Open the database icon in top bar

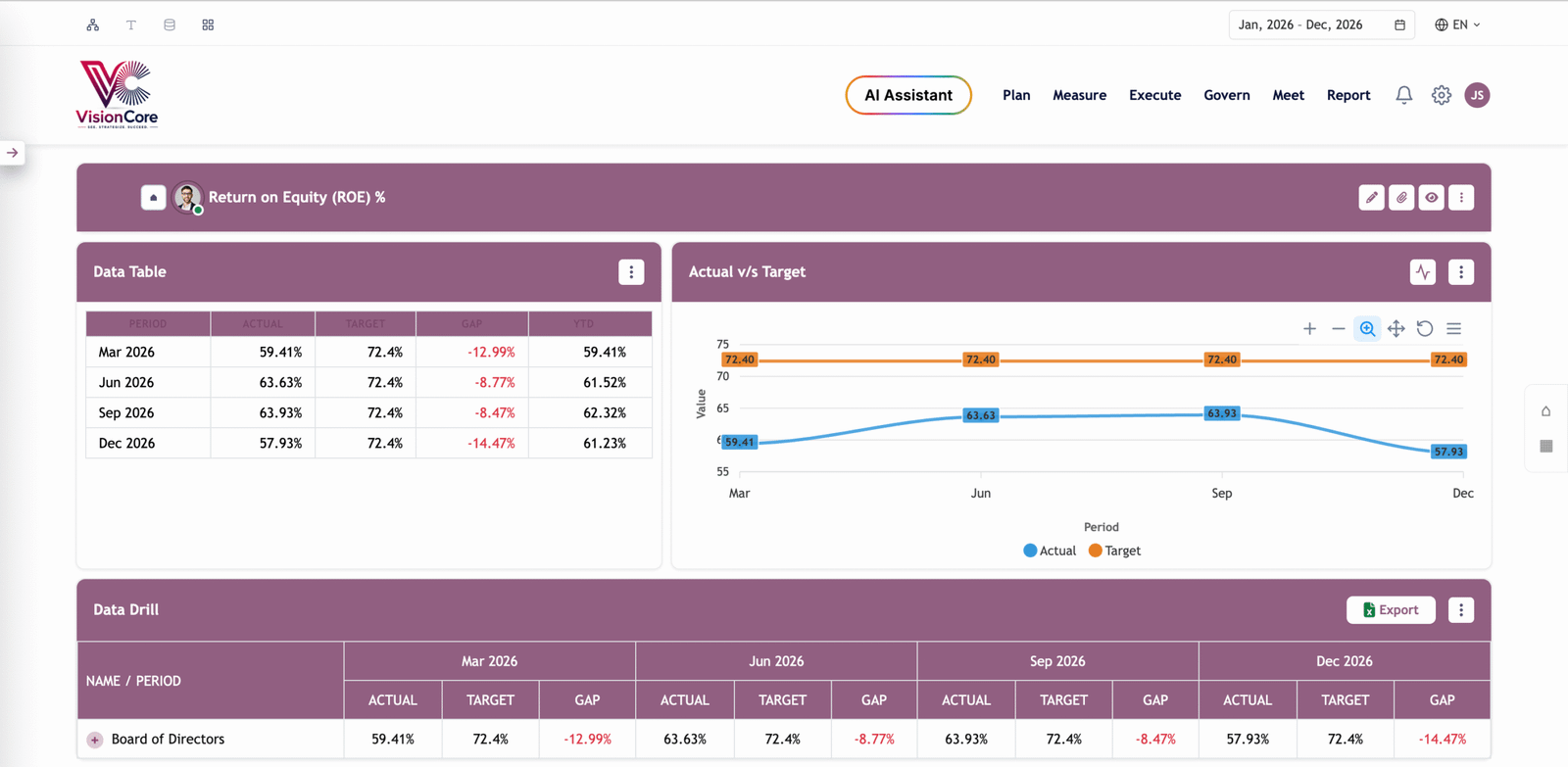170,24
